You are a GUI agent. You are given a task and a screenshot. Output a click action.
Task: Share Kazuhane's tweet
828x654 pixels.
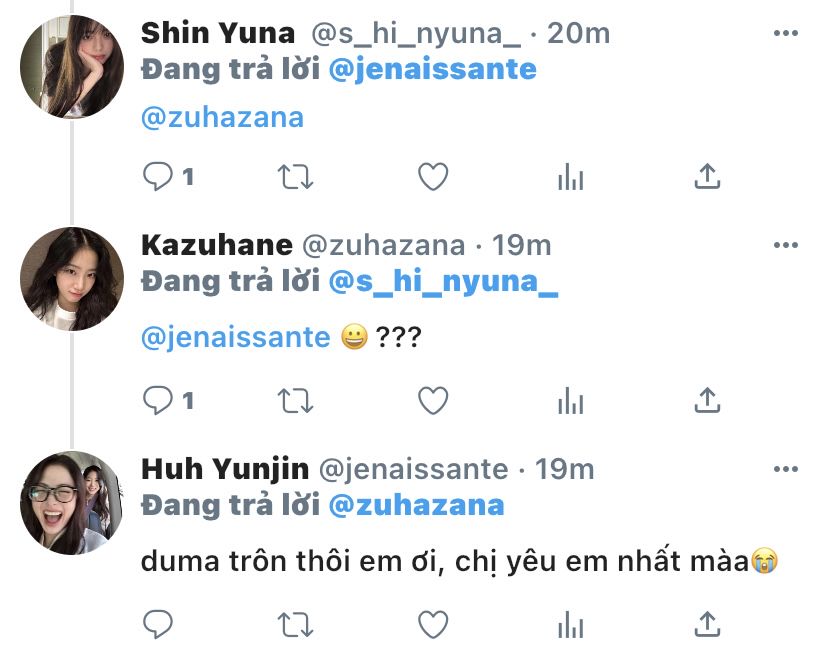tap(707, 401)
